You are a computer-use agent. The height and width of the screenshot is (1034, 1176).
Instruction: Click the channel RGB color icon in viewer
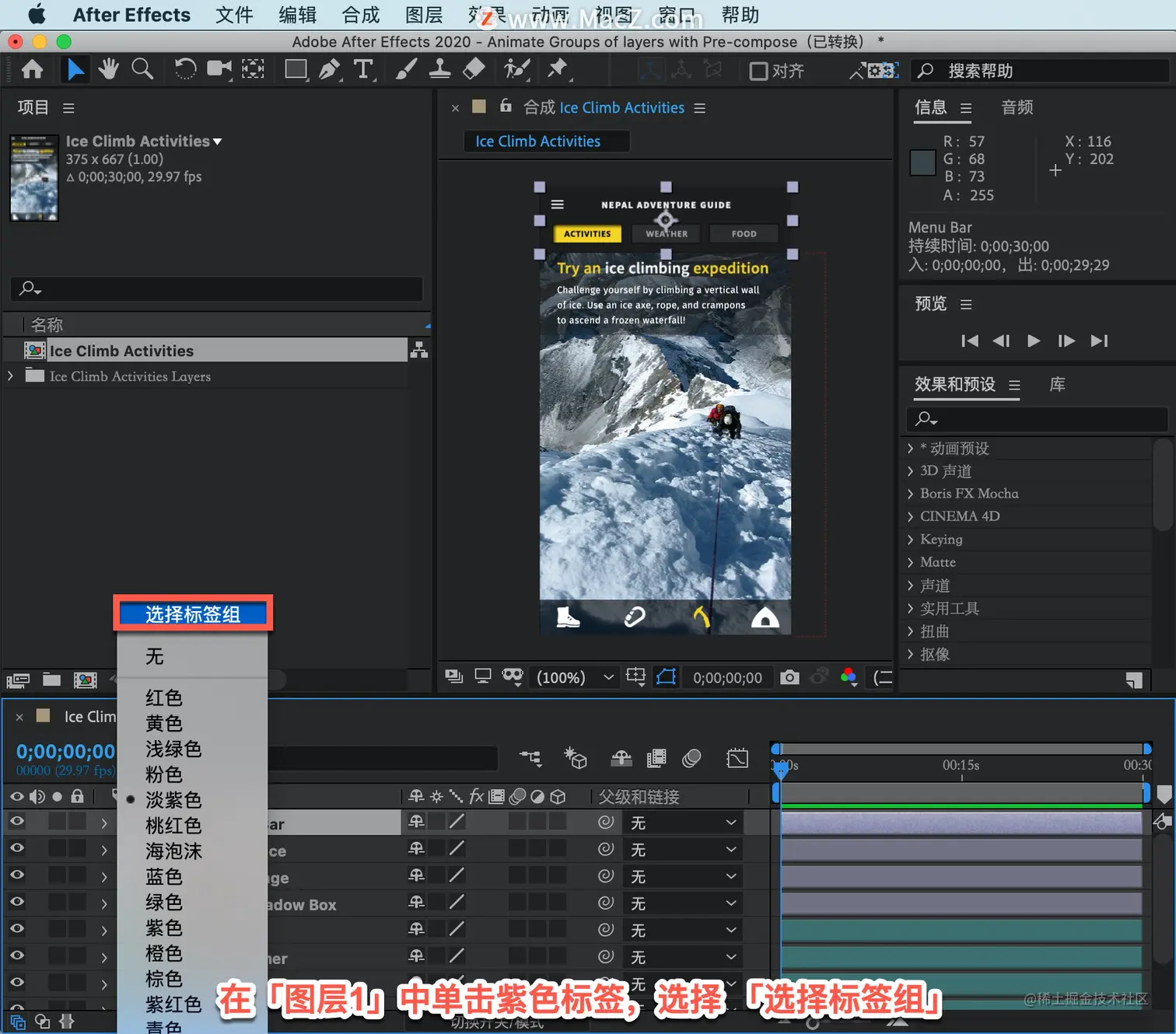(849, 677)
